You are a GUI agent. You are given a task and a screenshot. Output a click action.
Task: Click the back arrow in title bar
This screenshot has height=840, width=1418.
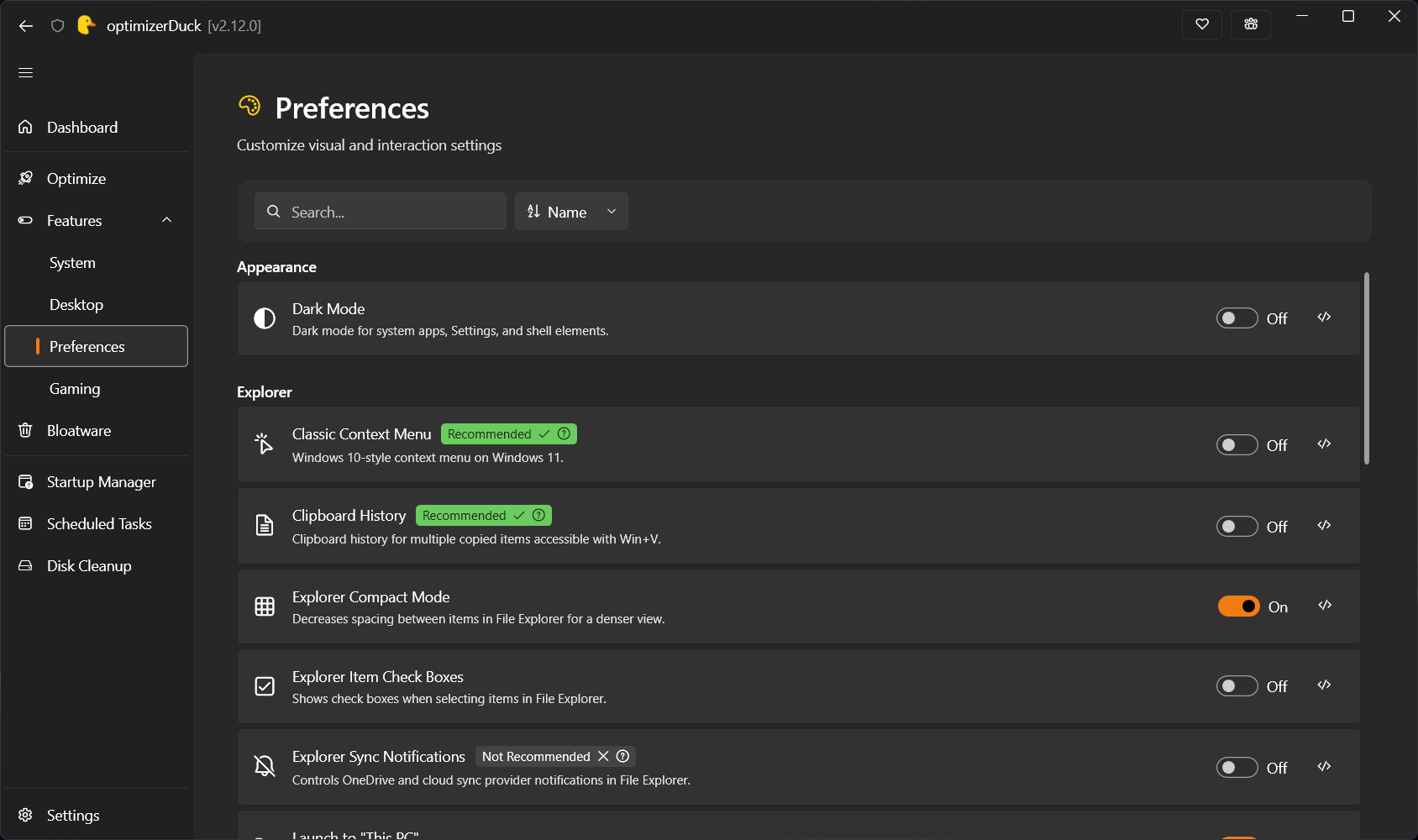point(26,26)
